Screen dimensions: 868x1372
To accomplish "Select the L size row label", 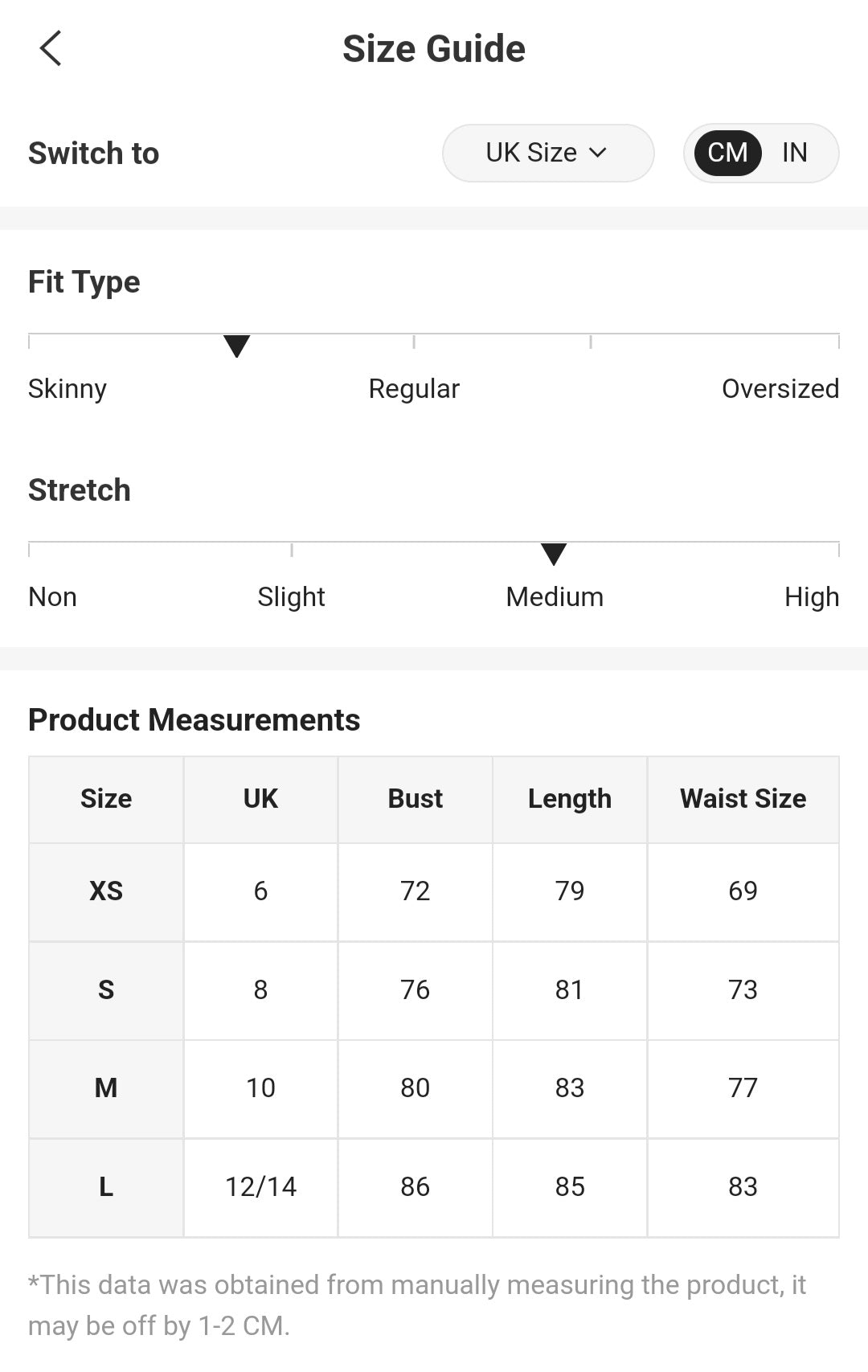I will [106, 1187].
